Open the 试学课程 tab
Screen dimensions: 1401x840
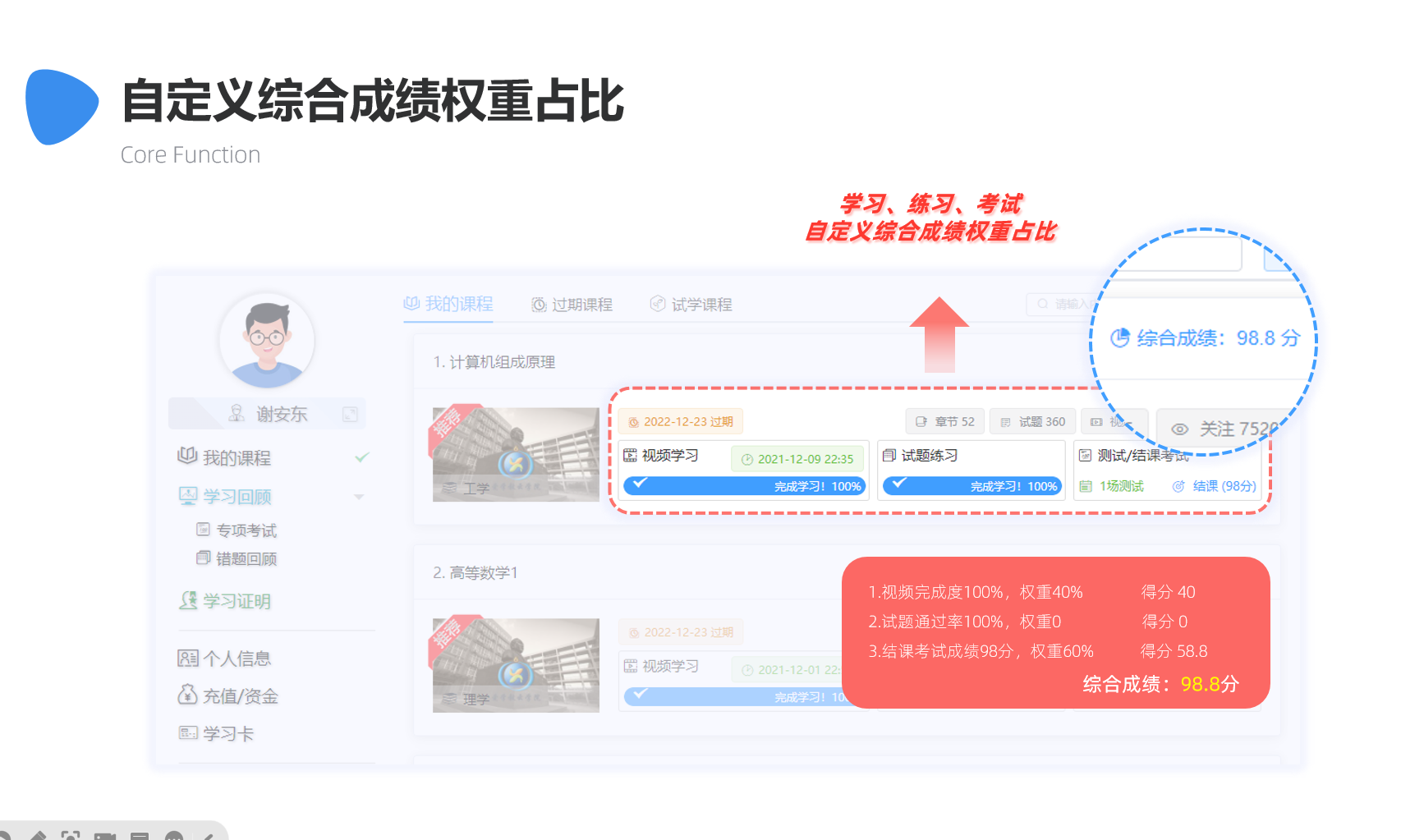[691, 305]
